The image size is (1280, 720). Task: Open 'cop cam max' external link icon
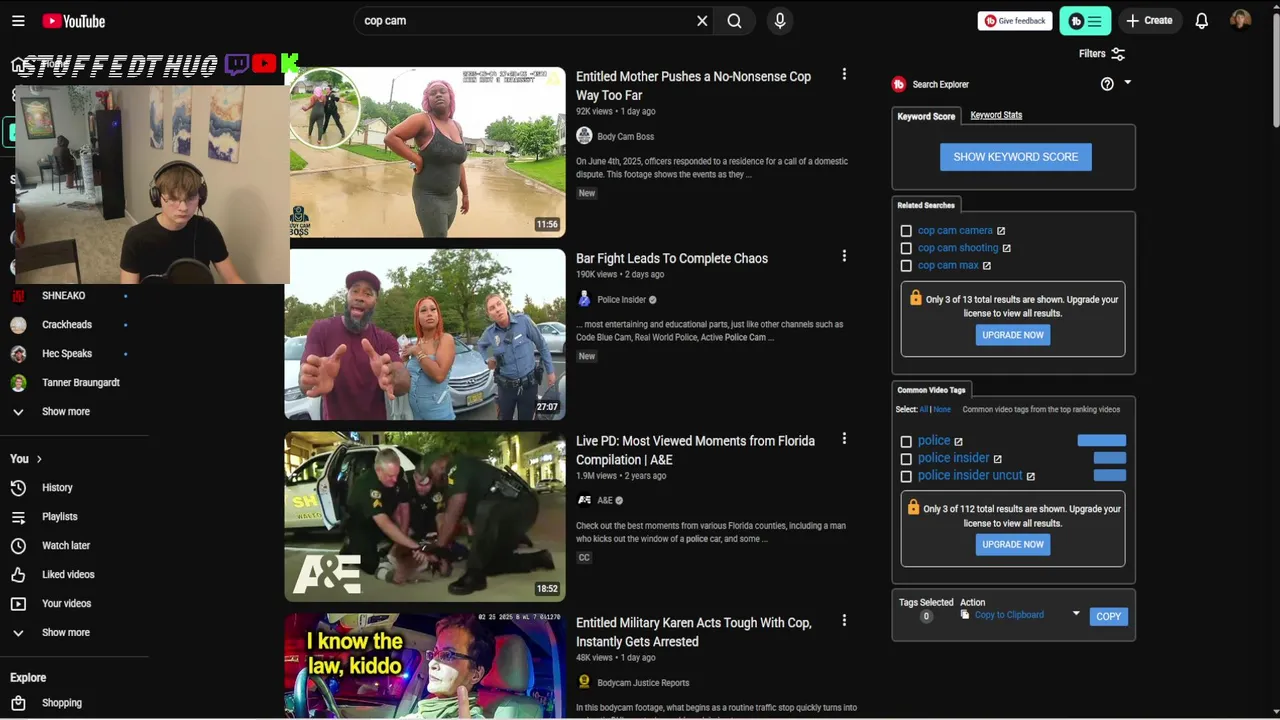coord(987,266)
